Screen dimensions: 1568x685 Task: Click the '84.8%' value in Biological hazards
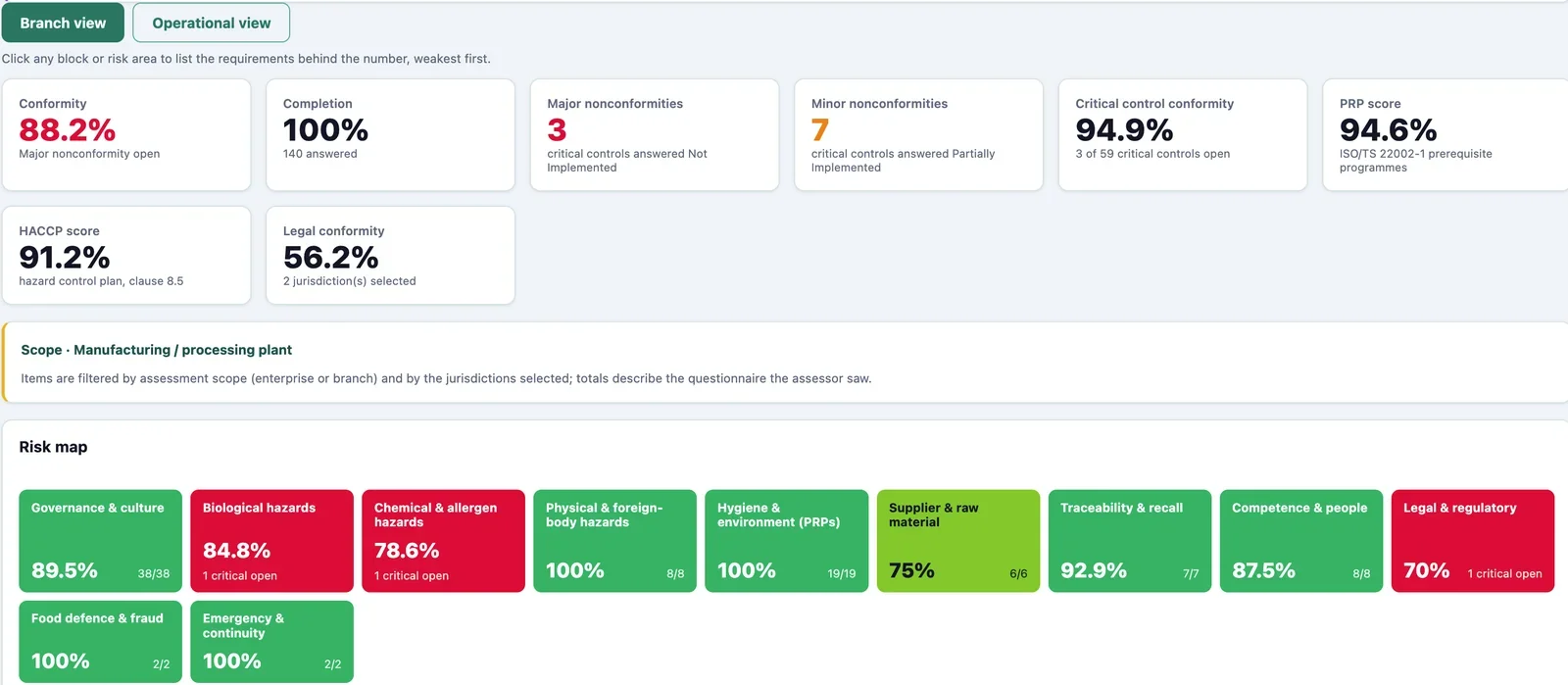tap(236, 551)
